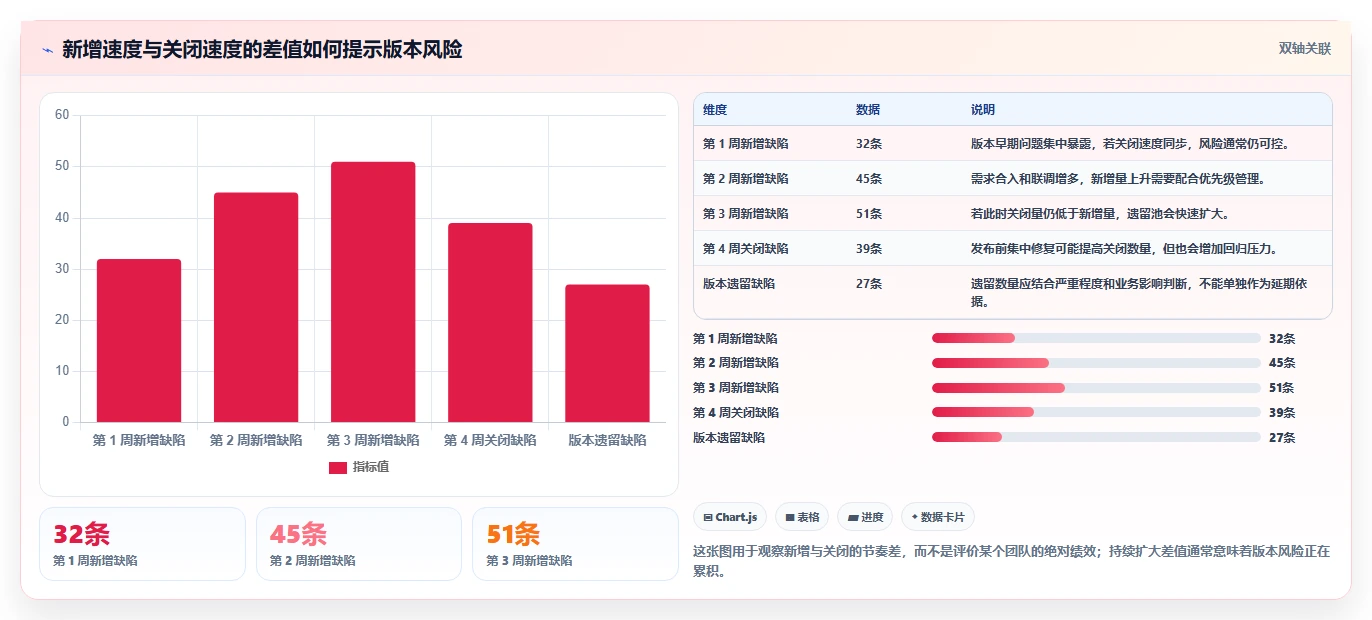
Task: Click the star icon in 数据卡片 chip
Action: pyautogui.click(x=914, y=517)
